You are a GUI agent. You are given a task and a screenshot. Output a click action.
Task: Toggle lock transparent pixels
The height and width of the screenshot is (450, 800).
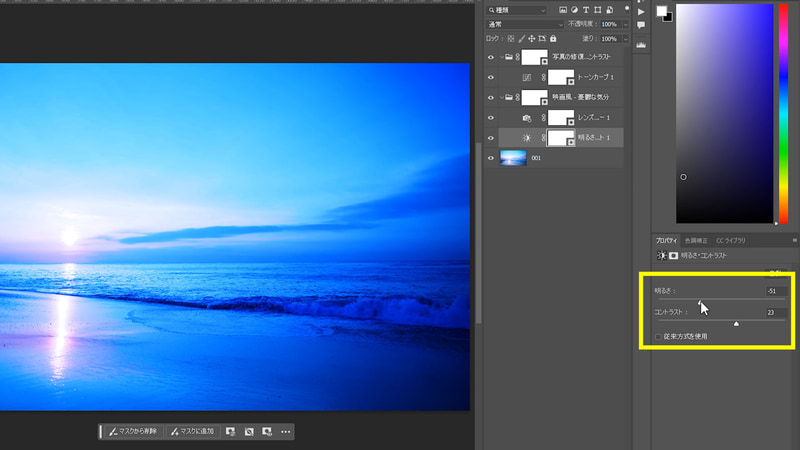pos(511,39)
